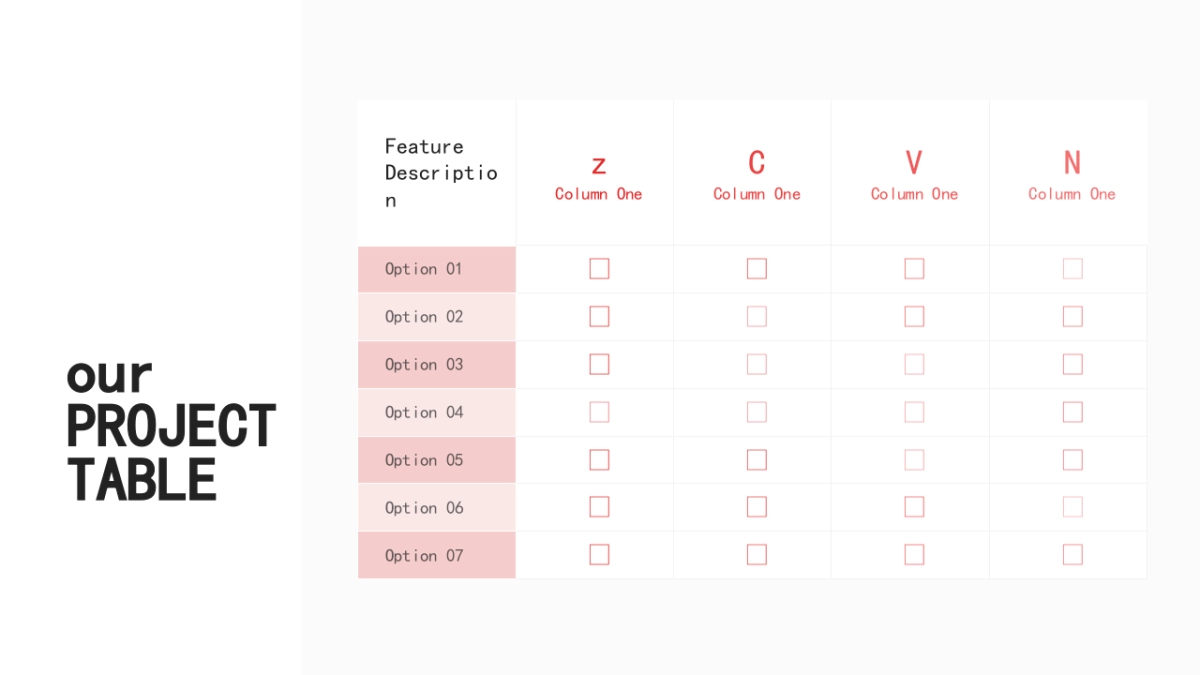1200x675 pixels.
Task: Click the Z column header
Action: point(598,165)
